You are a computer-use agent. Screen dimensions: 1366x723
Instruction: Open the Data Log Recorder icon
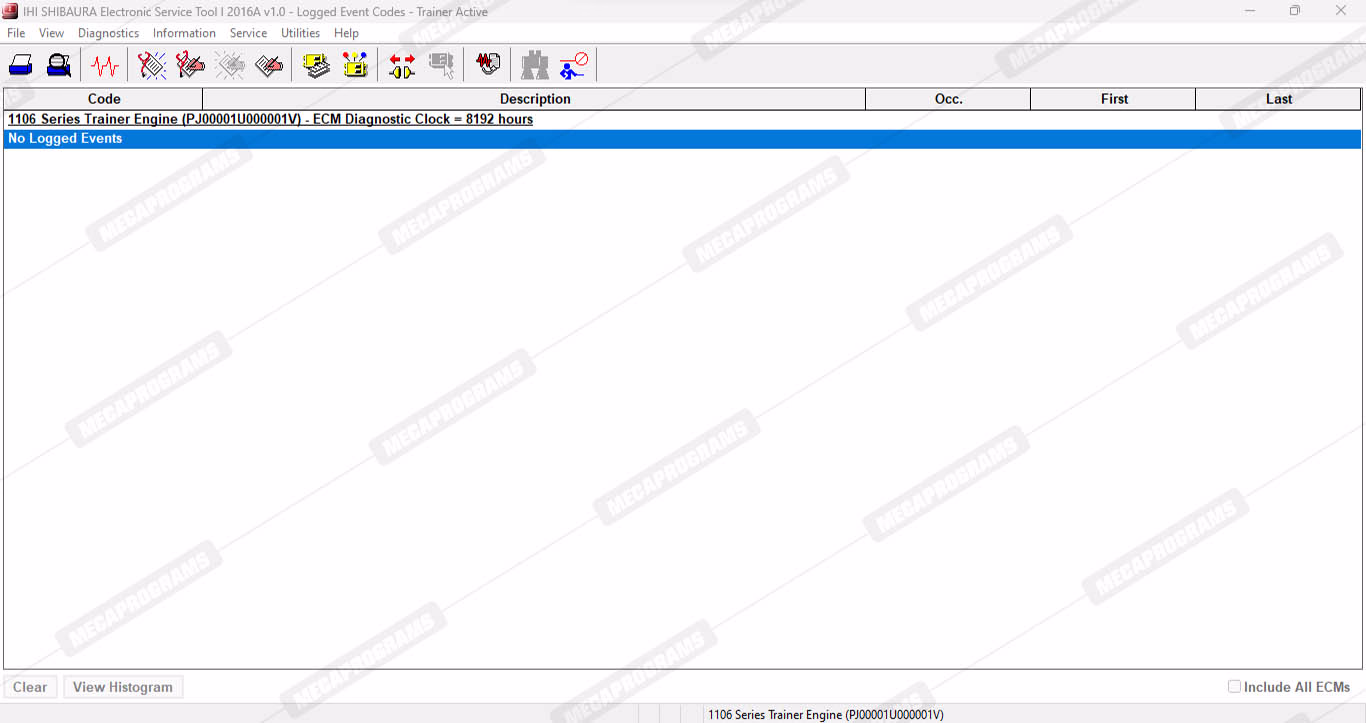tap(488, 66)
